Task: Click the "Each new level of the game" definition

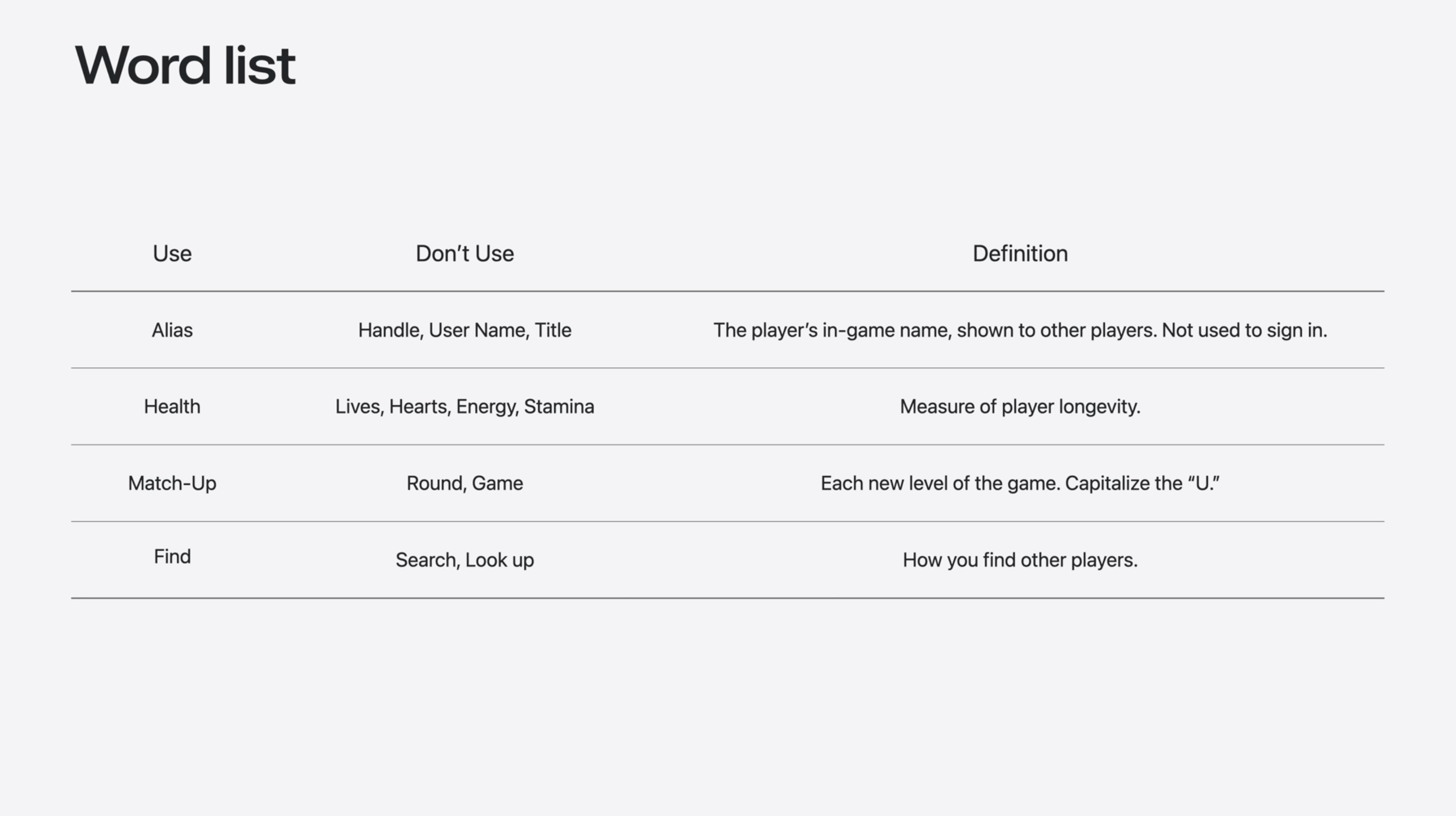Action: pyautogui.click(x=1019, y=483)
